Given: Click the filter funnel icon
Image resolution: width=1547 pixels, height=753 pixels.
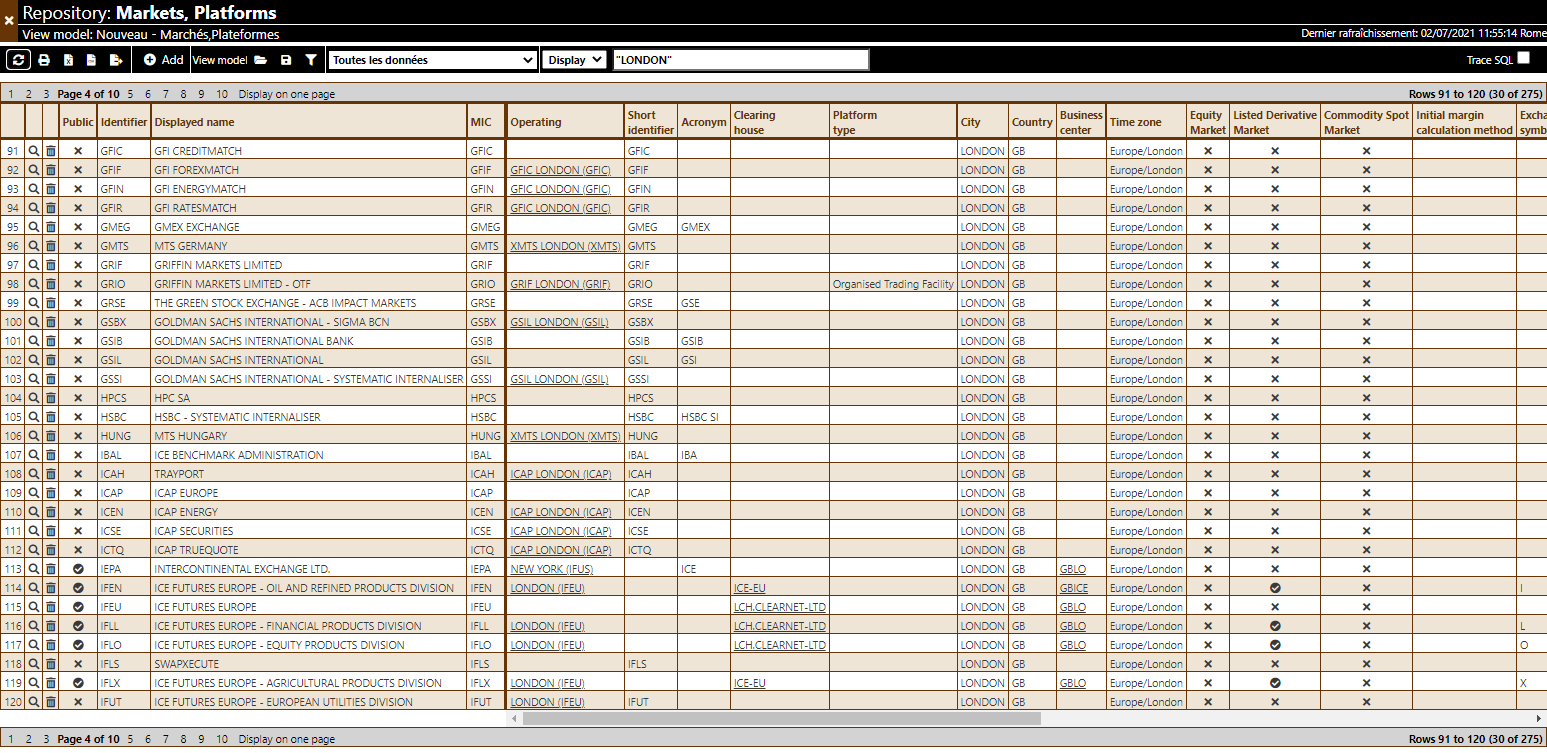Looking at the screenshot, I should pos(311,60).
